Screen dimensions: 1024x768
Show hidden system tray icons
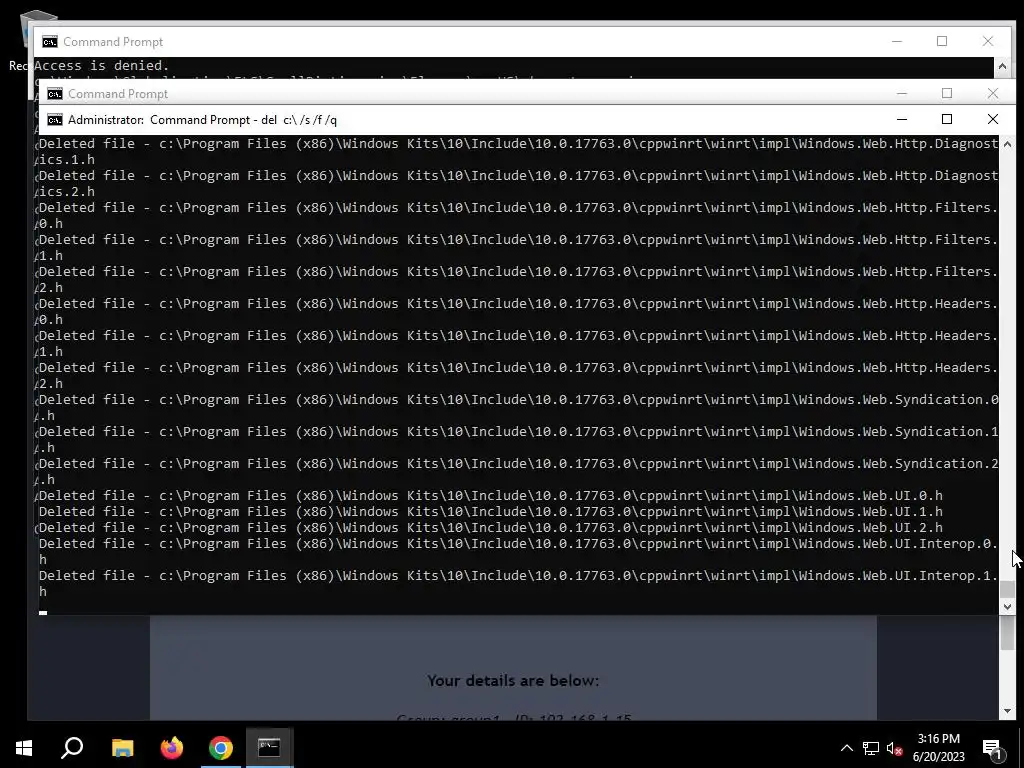[x=846, y=748]
